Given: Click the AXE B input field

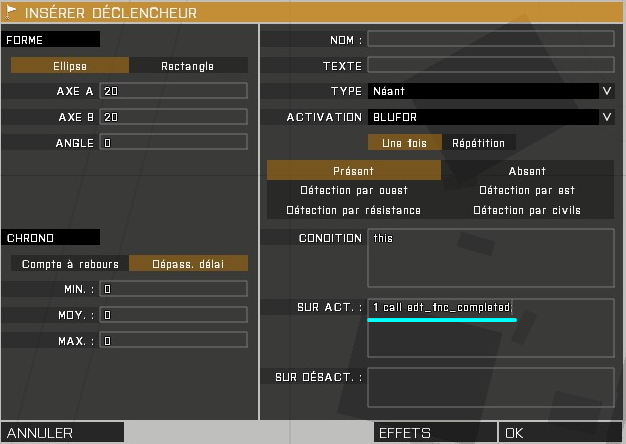Looking at the screenshot, I should pos(173,117).
